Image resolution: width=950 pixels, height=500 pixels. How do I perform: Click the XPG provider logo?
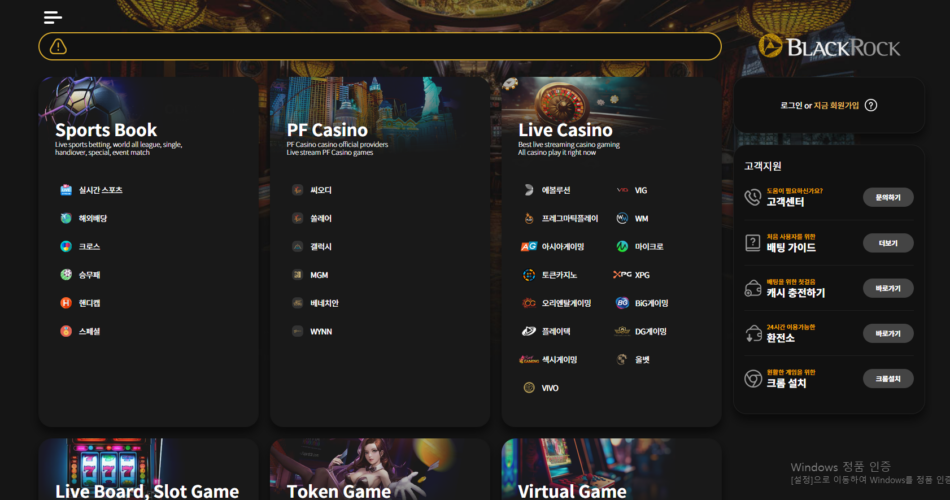pyautogui.click(x=622, y=275)
